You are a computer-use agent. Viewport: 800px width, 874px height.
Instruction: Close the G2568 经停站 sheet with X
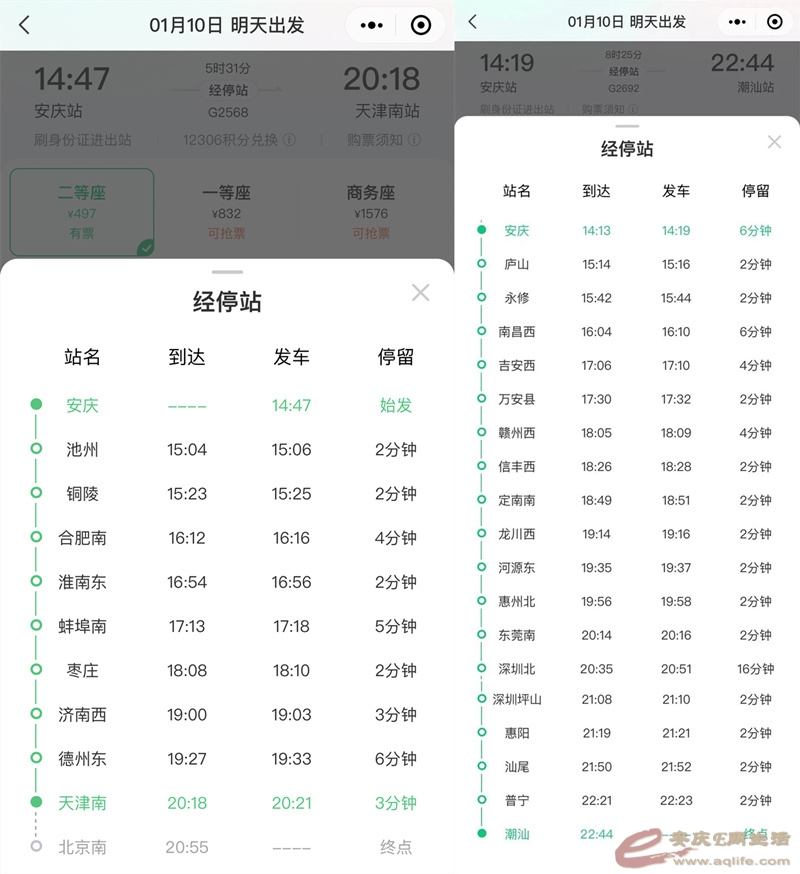click(421, 292)
